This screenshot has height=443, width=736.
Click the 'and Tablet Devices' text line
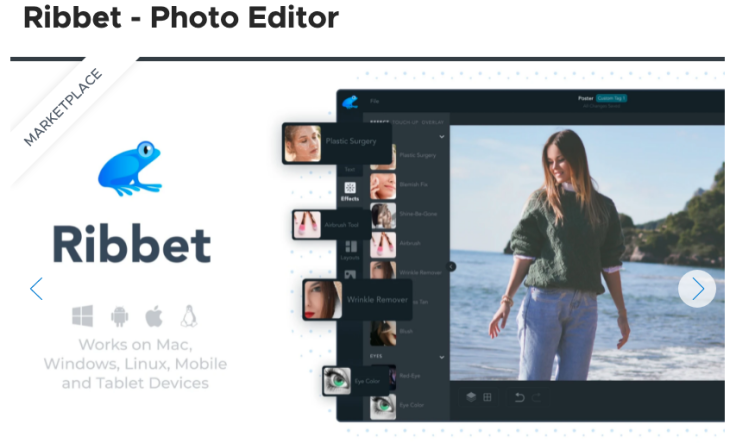(x=135, y=383)
